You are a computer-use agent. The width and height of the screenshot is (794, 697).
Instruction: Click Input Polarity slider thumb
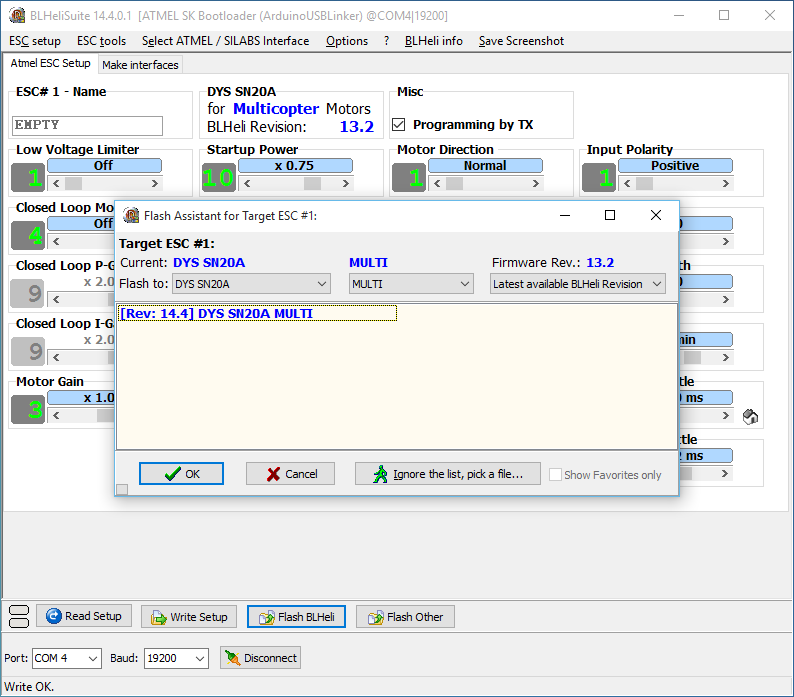coord(644,183)
